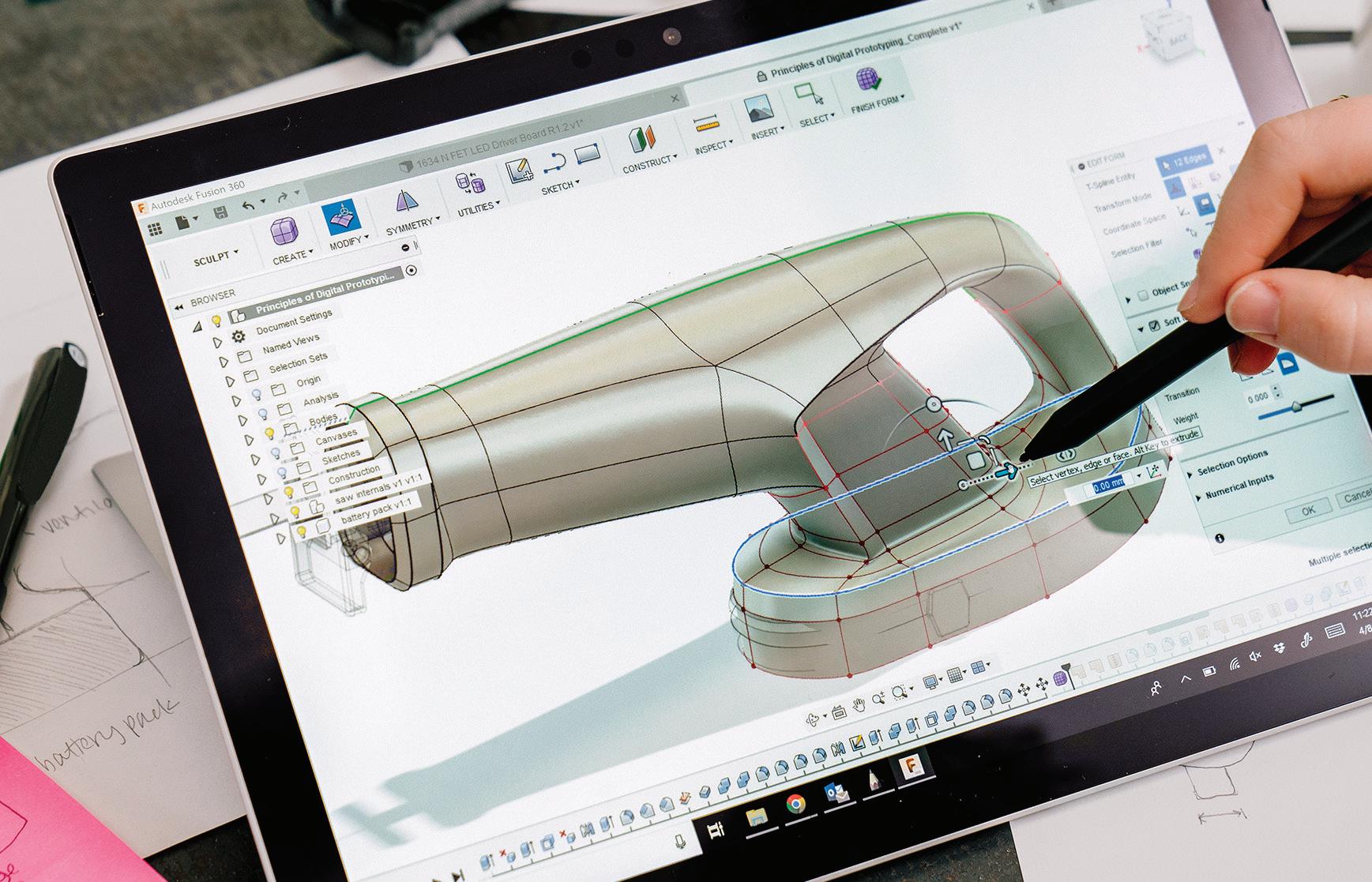
Task: Select battery pack v1:1 in browser
Action: (375, 511)
